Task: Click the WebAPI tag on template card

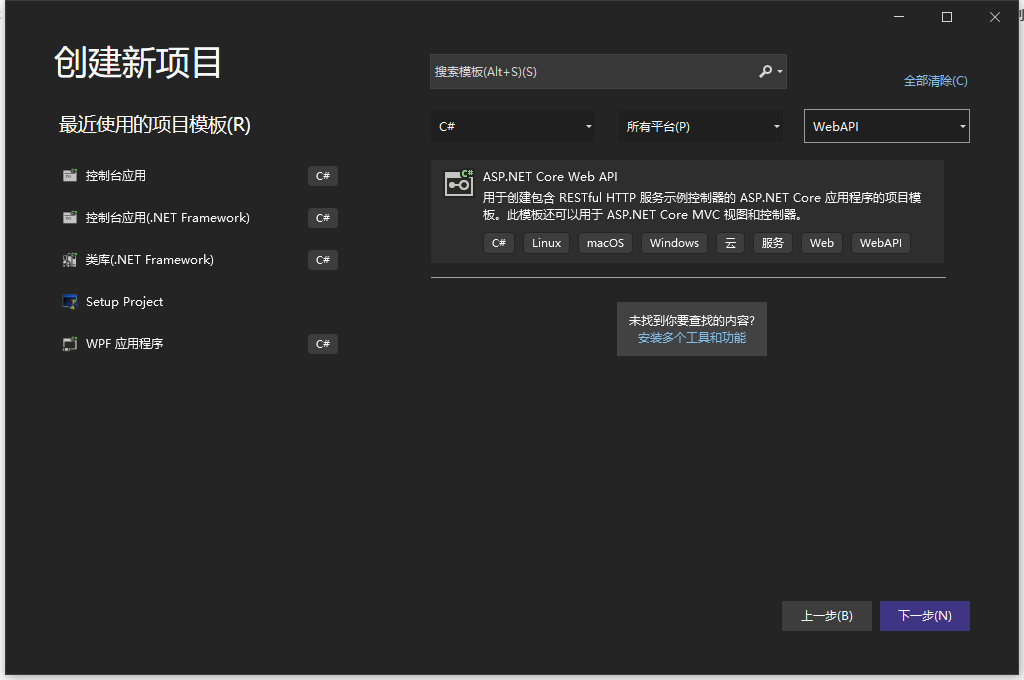Action: (880, 243)
